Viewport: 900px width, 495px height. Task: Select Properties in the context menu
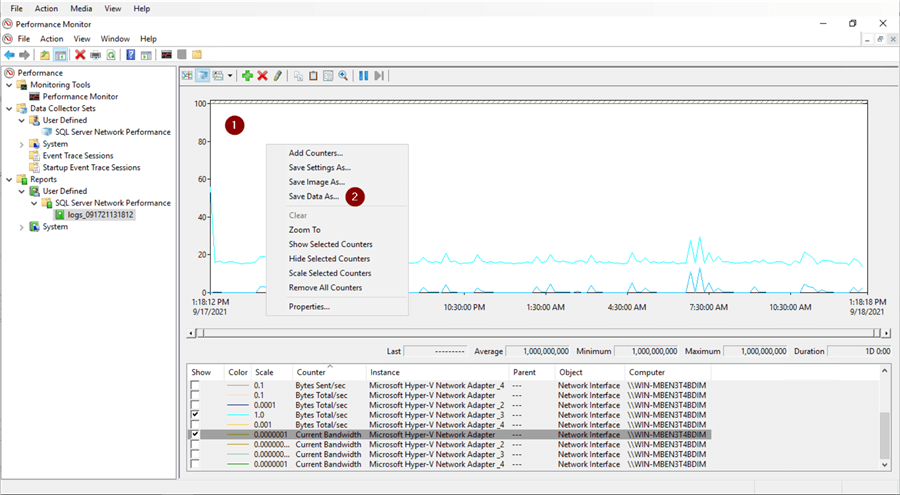click(309, 306)
